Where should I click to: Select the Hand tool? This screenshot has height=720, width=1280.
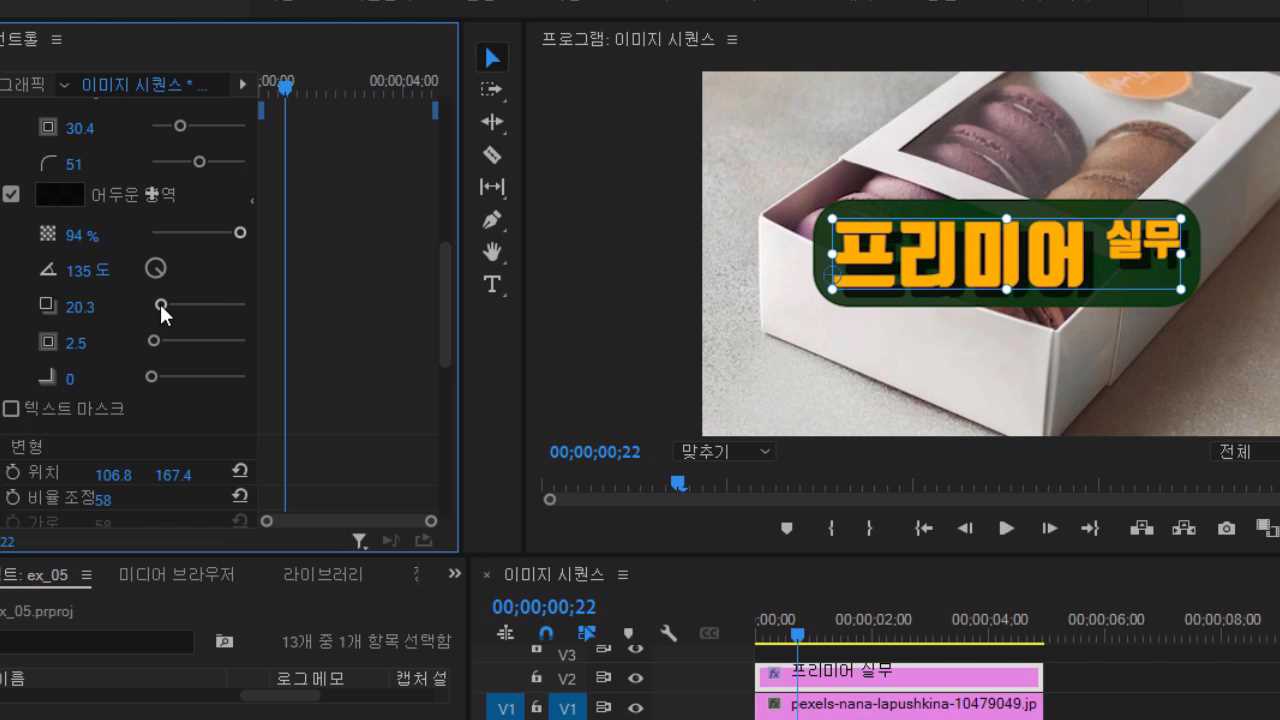point(492,252)
